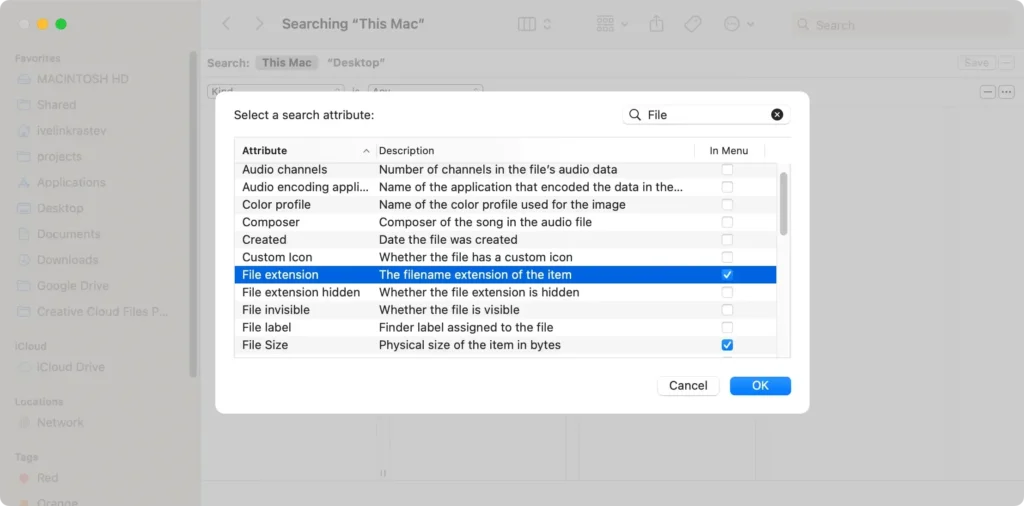The width and height of the screenshot is (1024, 506).
Task: Select the Created attribute row
Action: tap(505, 240)
